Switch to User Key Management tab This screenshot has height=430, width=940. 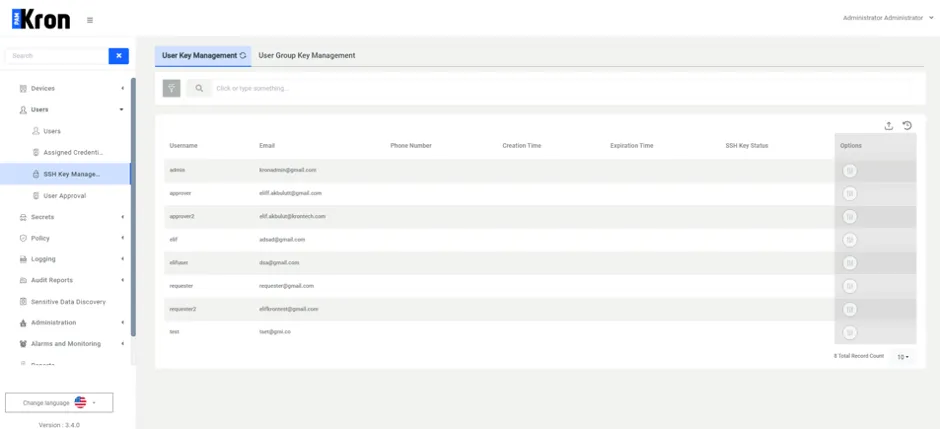click(203, 55)
